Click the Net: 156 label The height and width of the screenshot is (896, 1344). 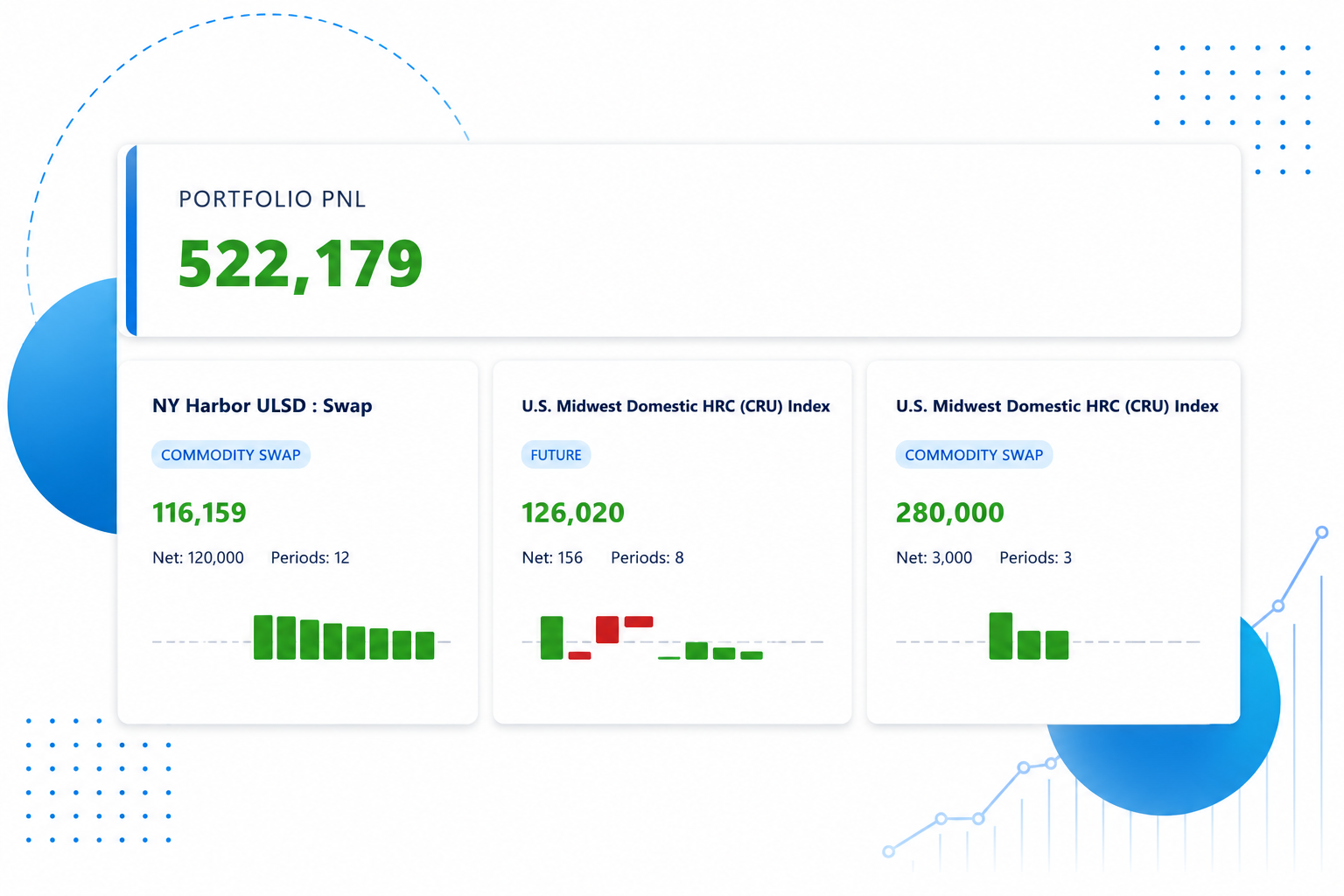552,558
